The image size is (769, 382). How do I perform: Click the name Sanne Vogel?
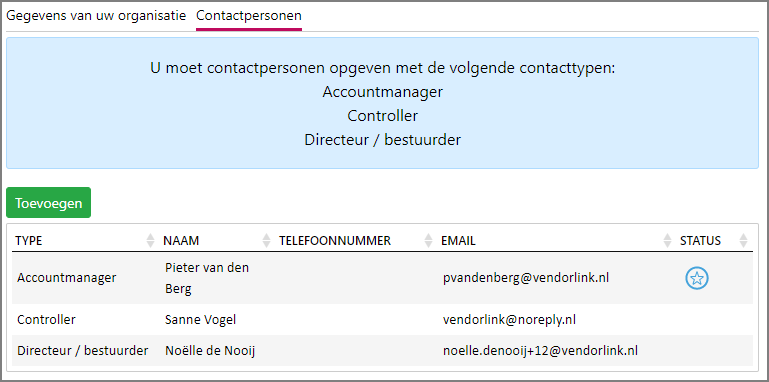coord(201,320)
